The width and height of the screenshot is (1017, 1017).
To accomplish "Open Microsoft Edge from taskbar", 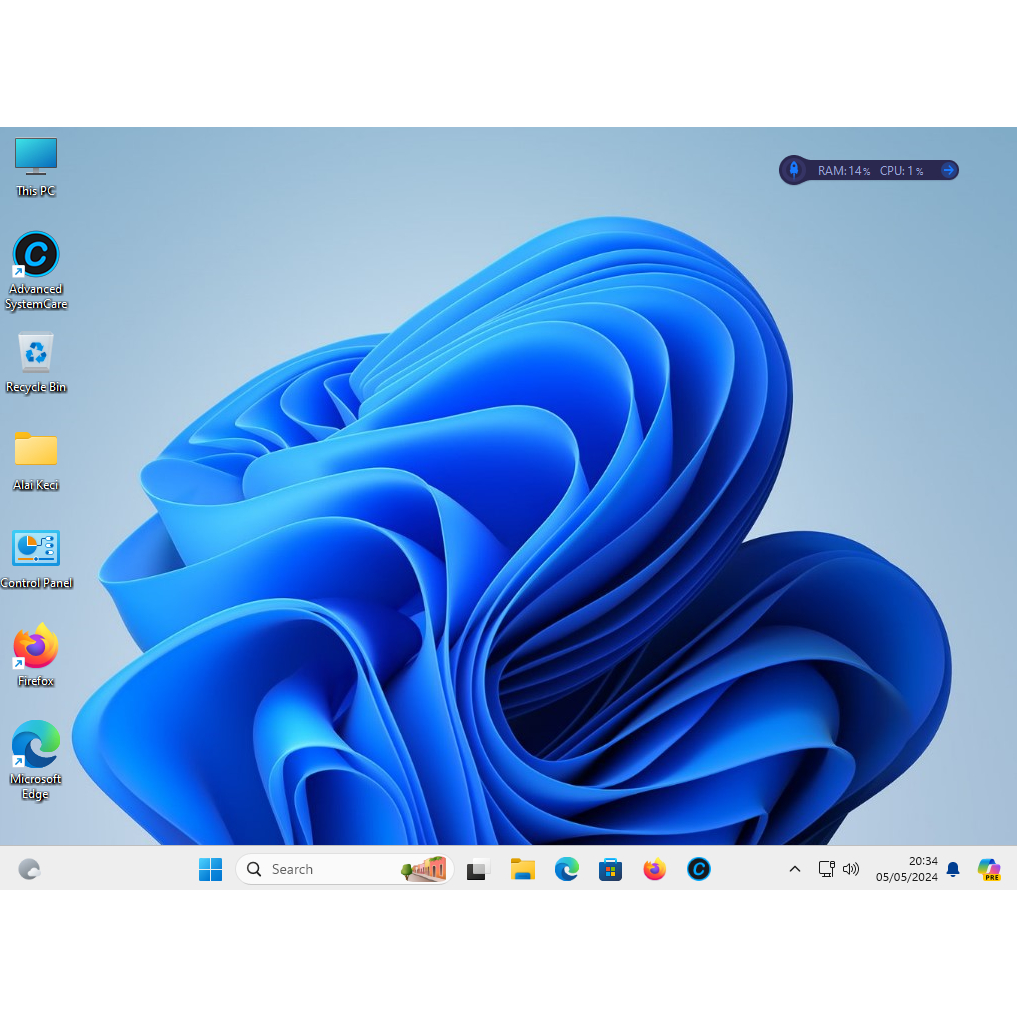I will [x=567, y=870].
